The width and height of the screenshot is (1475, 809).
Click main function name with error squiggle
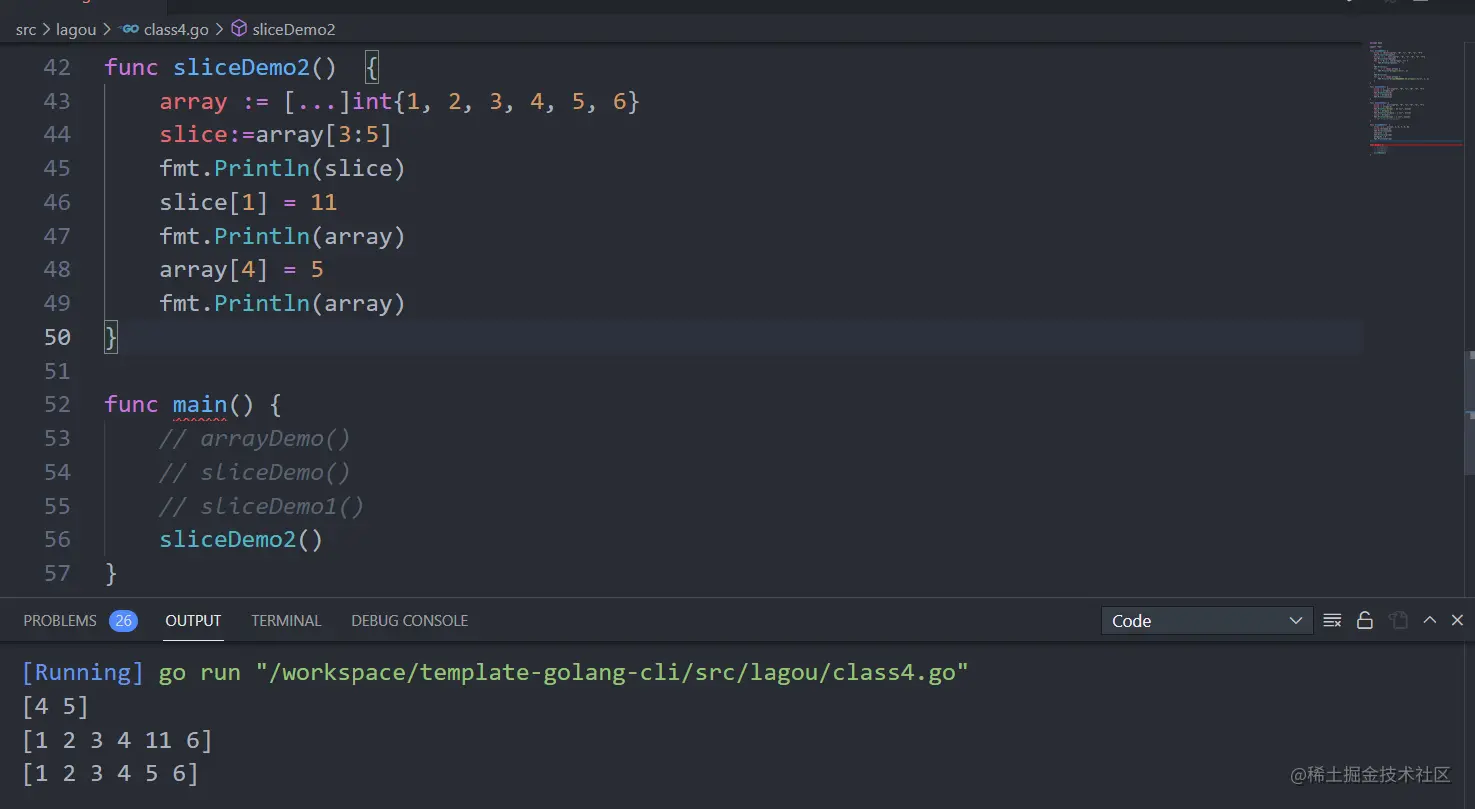click(x=200, y=404)
